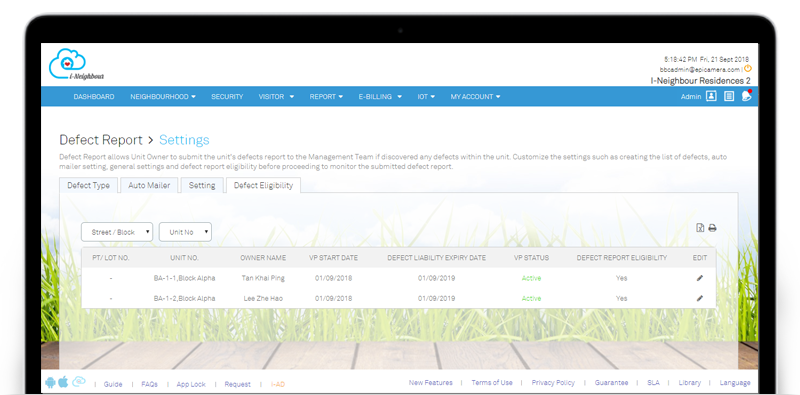The width and height of the screenshot is (800, 395).
Task: Go to DASHBOARD in navigation bar
Action: 94,96
